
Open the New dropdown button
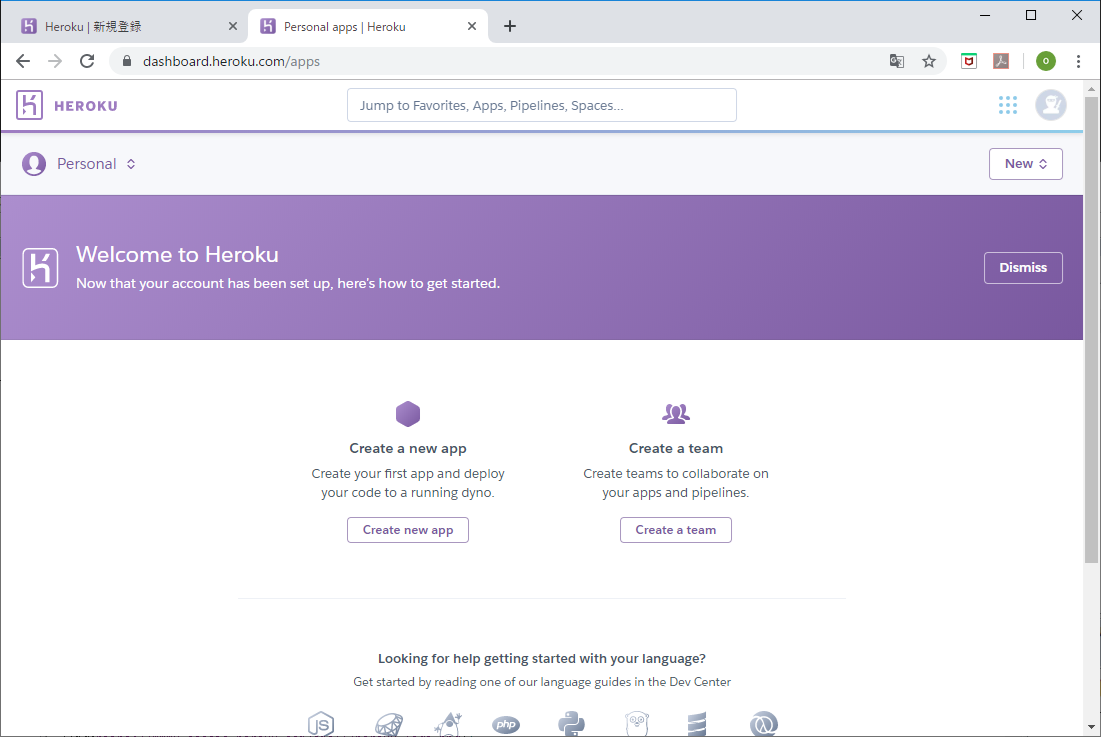coord(1025,164)
